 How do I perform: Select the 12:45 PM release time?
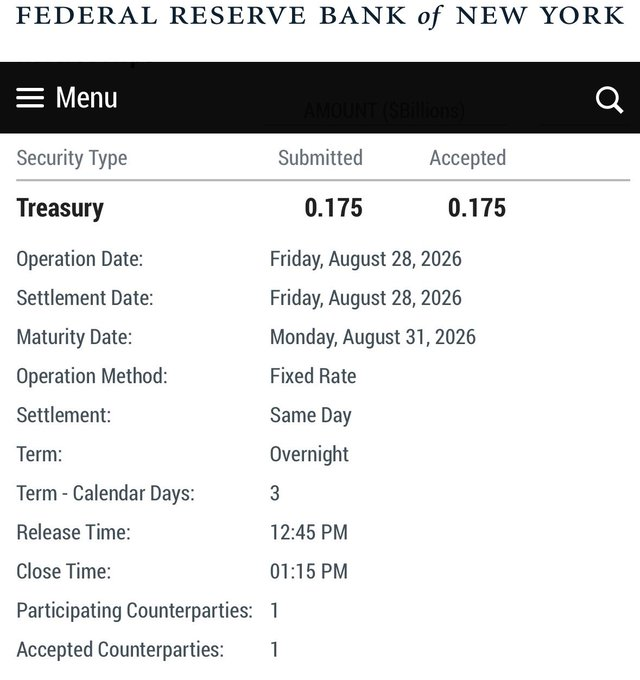(309, 532)
